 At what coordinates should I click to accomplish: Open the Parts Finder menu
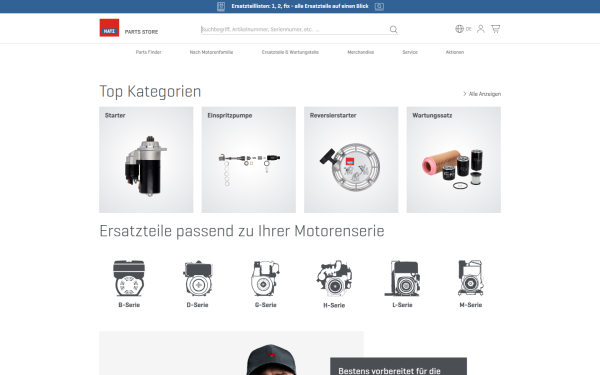click(x=148, y=52)
